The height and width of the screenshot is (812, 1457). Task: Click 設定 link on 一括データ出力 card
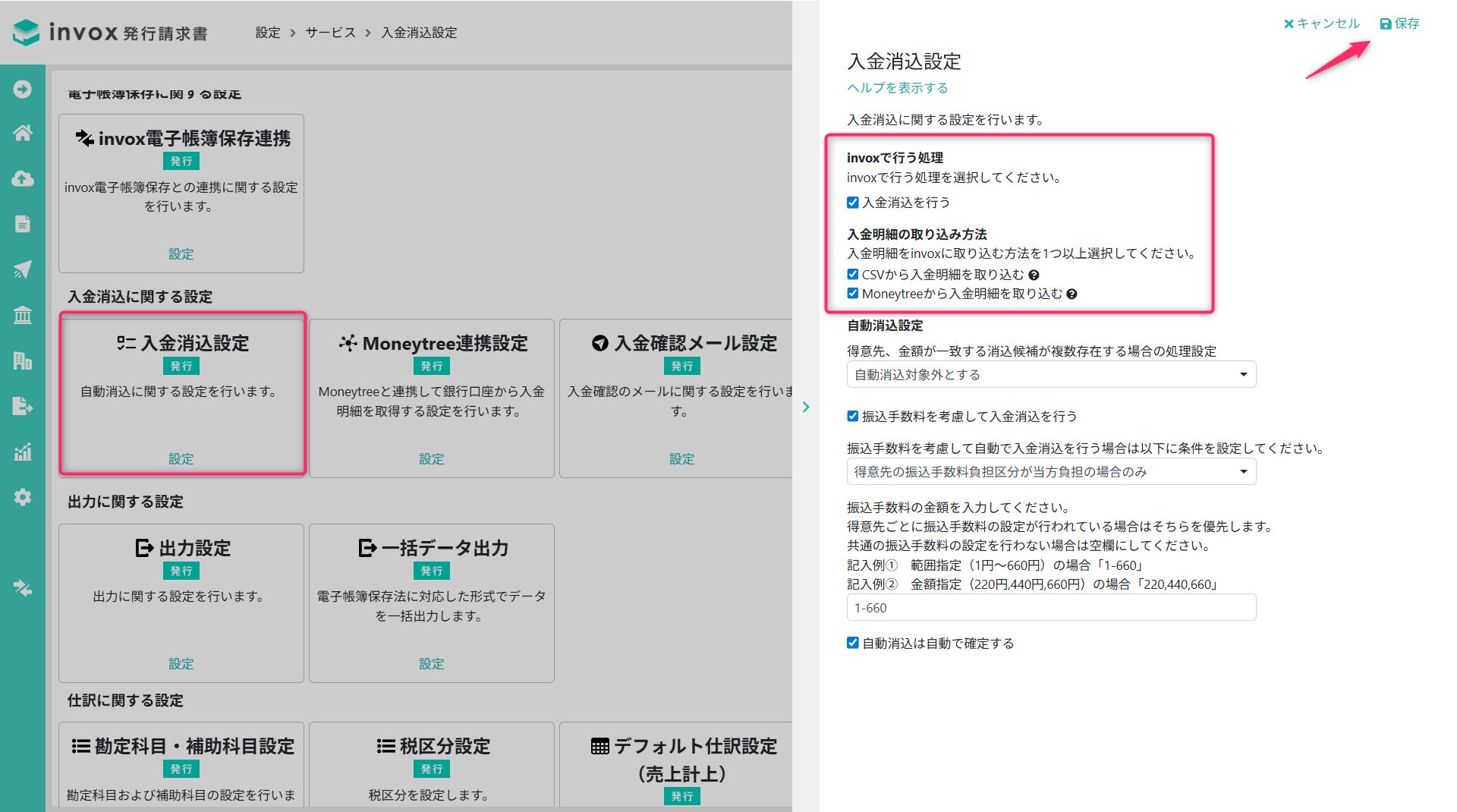click(431, 664)
